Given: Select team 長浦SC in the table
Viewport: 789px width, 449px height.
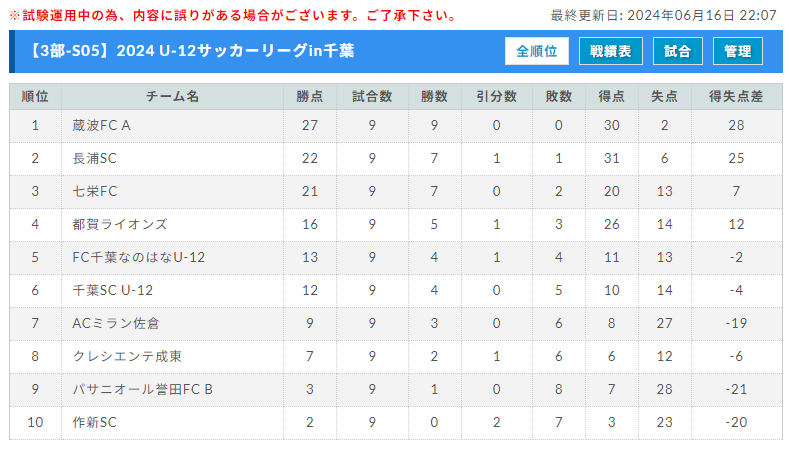Looking at the screenshot, I should (x=94, y=158).
